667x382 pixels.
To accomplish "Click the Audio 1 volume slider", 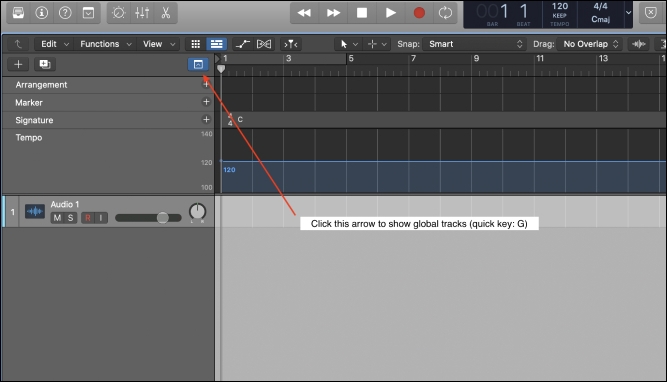I will coord(148,218).
